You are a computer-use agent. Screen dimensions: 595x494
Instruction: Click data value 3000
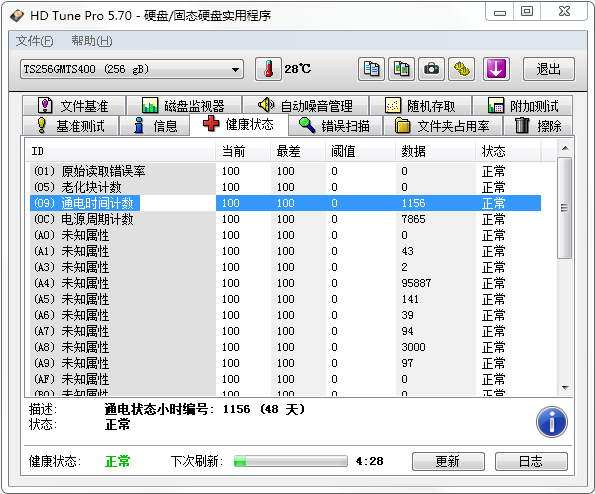click(413, 347)
